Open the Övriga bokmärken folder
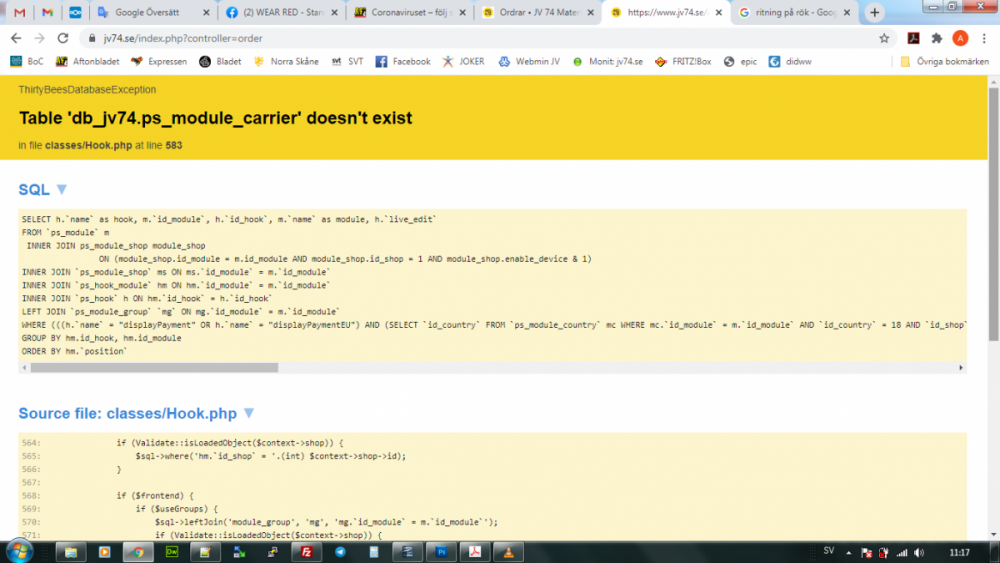The height and width of the screenshot is (563, 1000). pos(945,62)
